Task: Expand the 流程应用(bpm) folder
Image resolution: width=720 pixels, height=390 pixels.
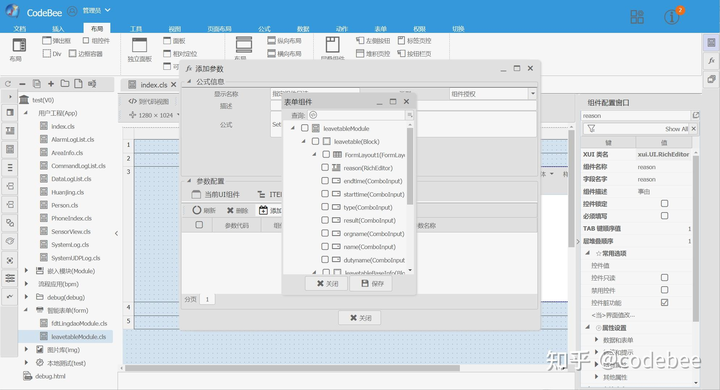Action: [x=26, y=284]
